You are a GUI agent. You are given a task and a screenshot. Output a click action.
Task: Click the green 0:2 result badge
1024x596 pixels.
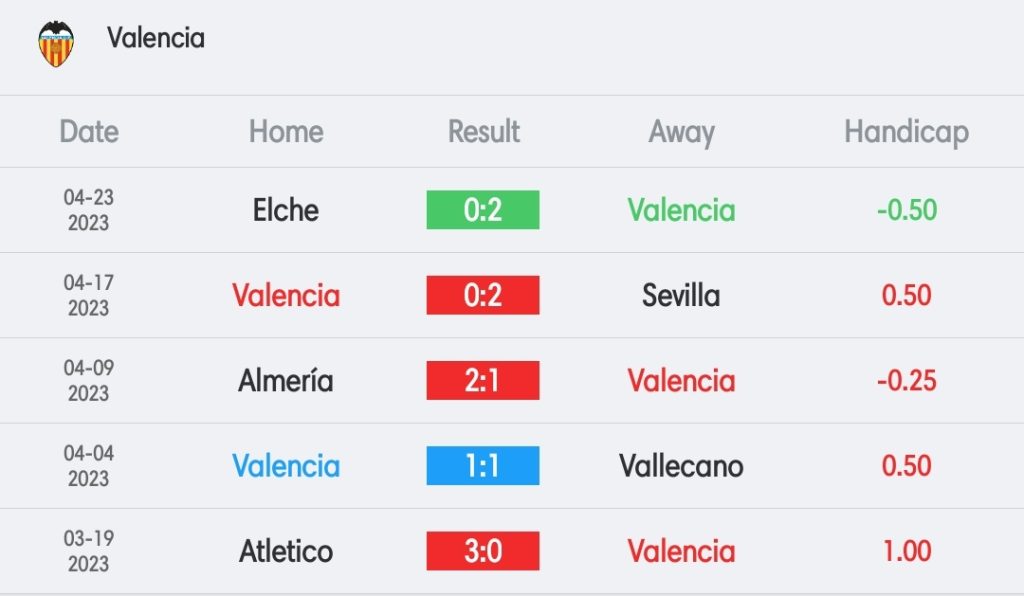point(483,210)
